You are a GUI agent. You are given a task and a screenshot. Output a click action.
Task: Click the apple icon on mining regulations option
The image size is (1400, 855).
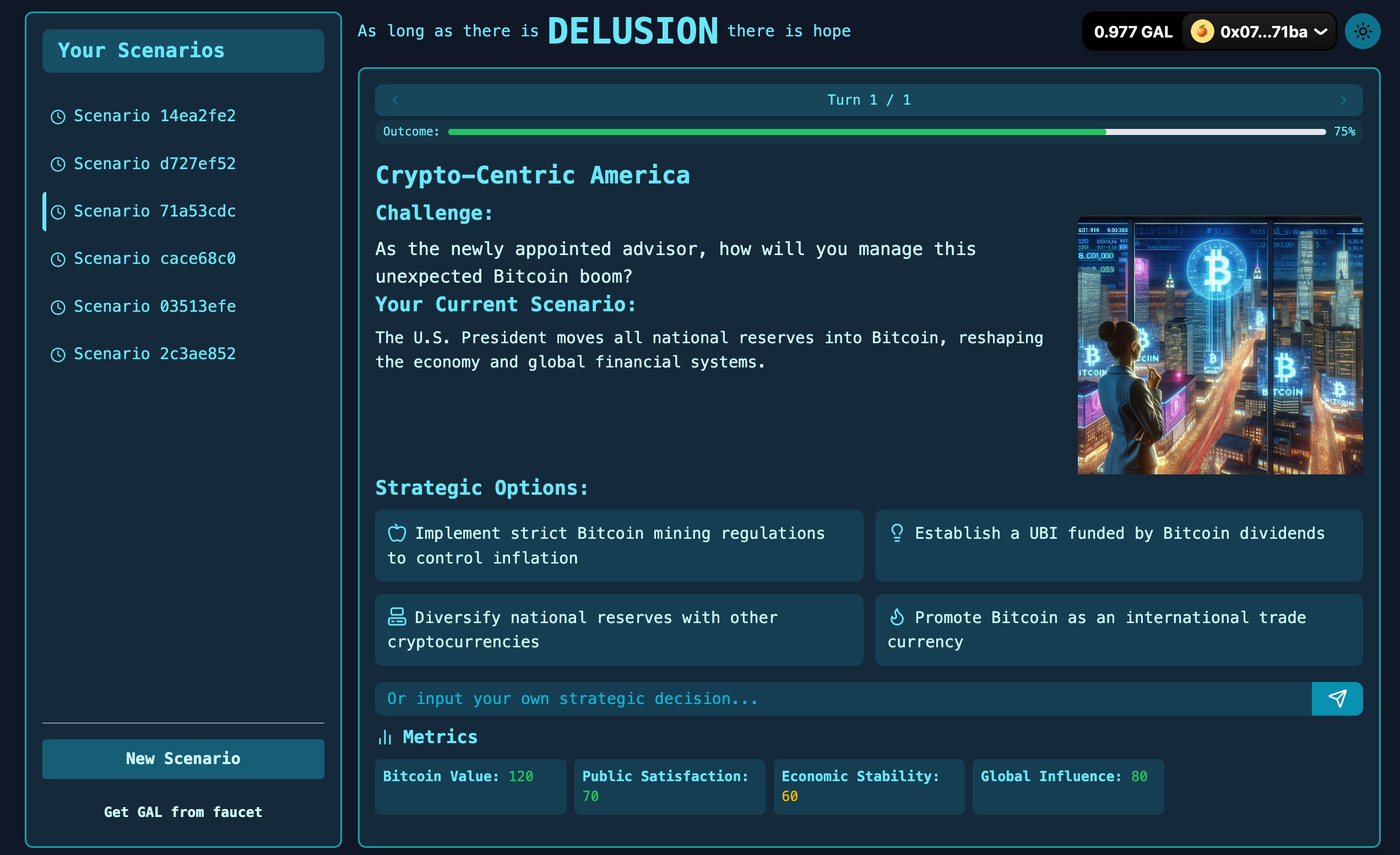397,533
